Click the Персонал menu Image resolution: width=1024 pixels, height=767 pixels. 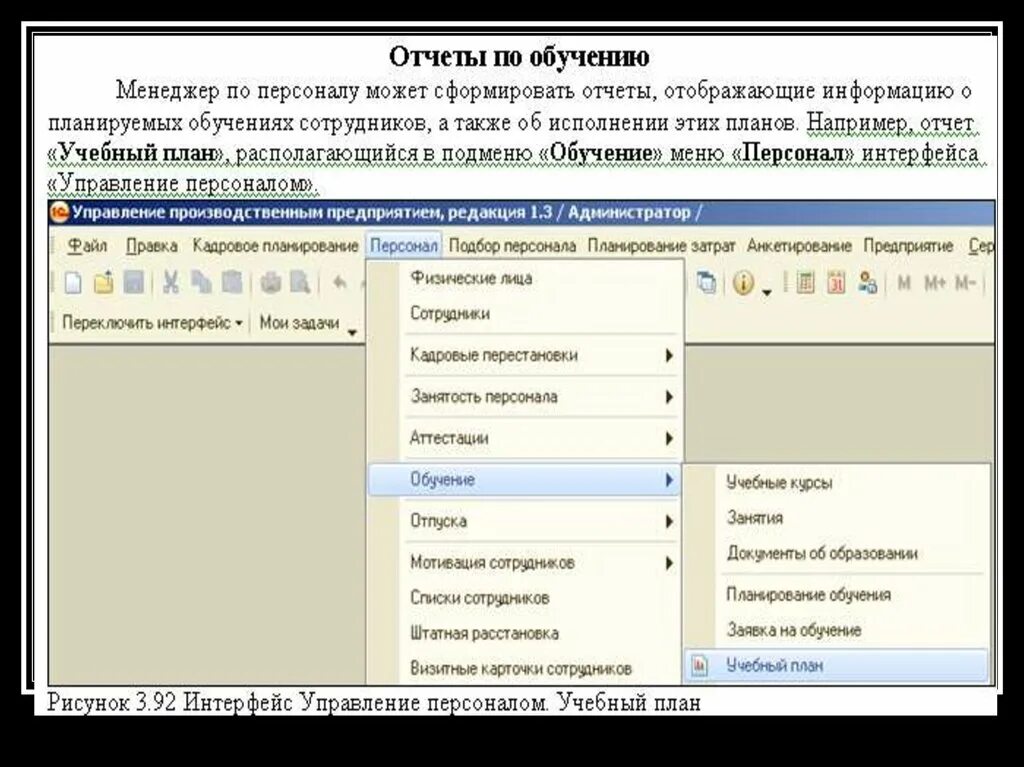coord(404,246)
